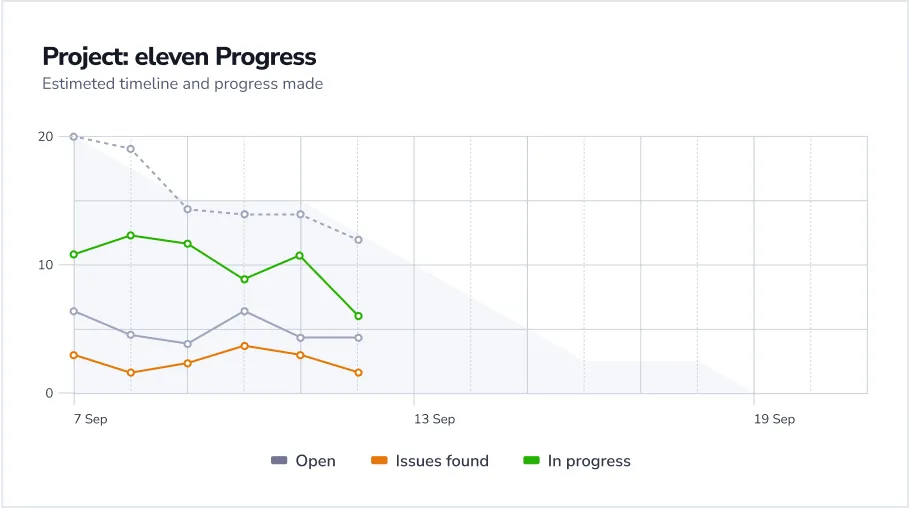Click the last solid gray Open point
This screenshot has height=508, width=909.
coord(358,338)
